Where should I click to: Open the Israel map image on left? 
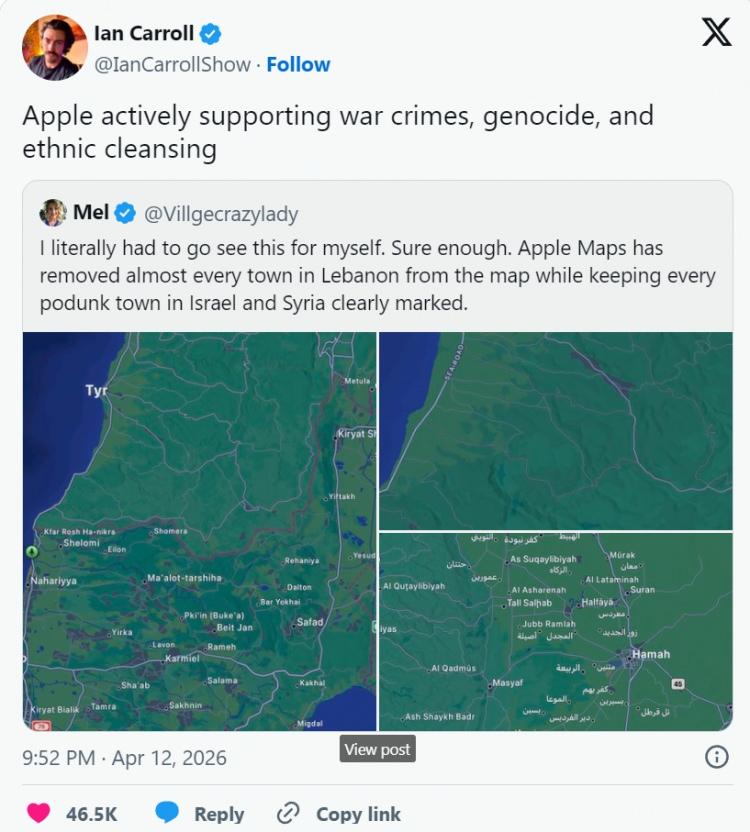coord(199,531)
